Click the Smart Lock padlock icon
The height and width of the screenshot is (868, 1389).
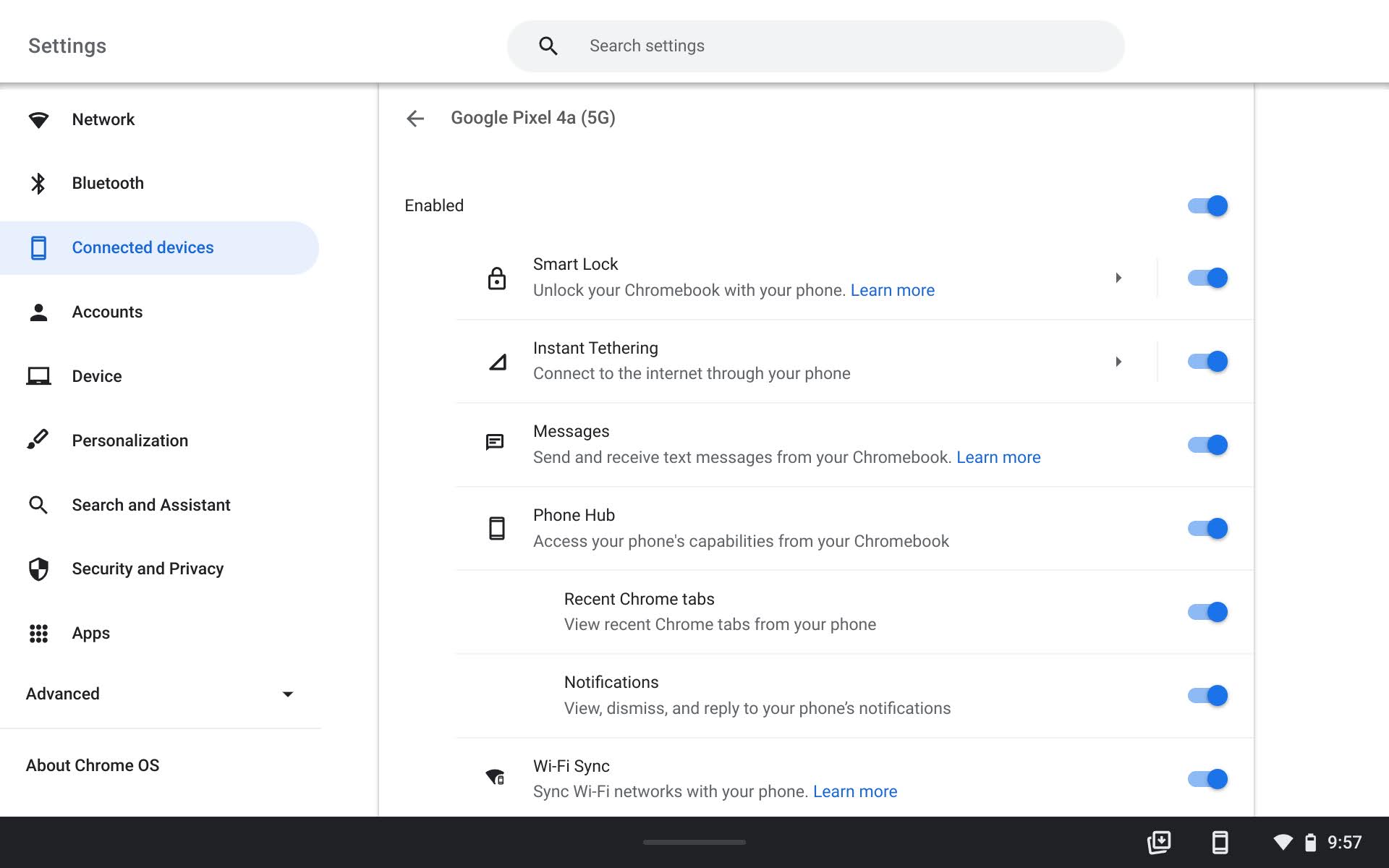point(497,277)
